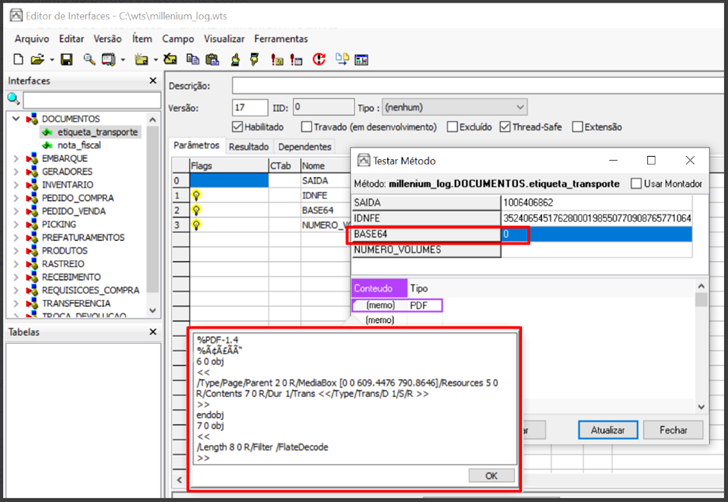
Task: Click the red circular refresh icon
Action: [x=319, y=59]
